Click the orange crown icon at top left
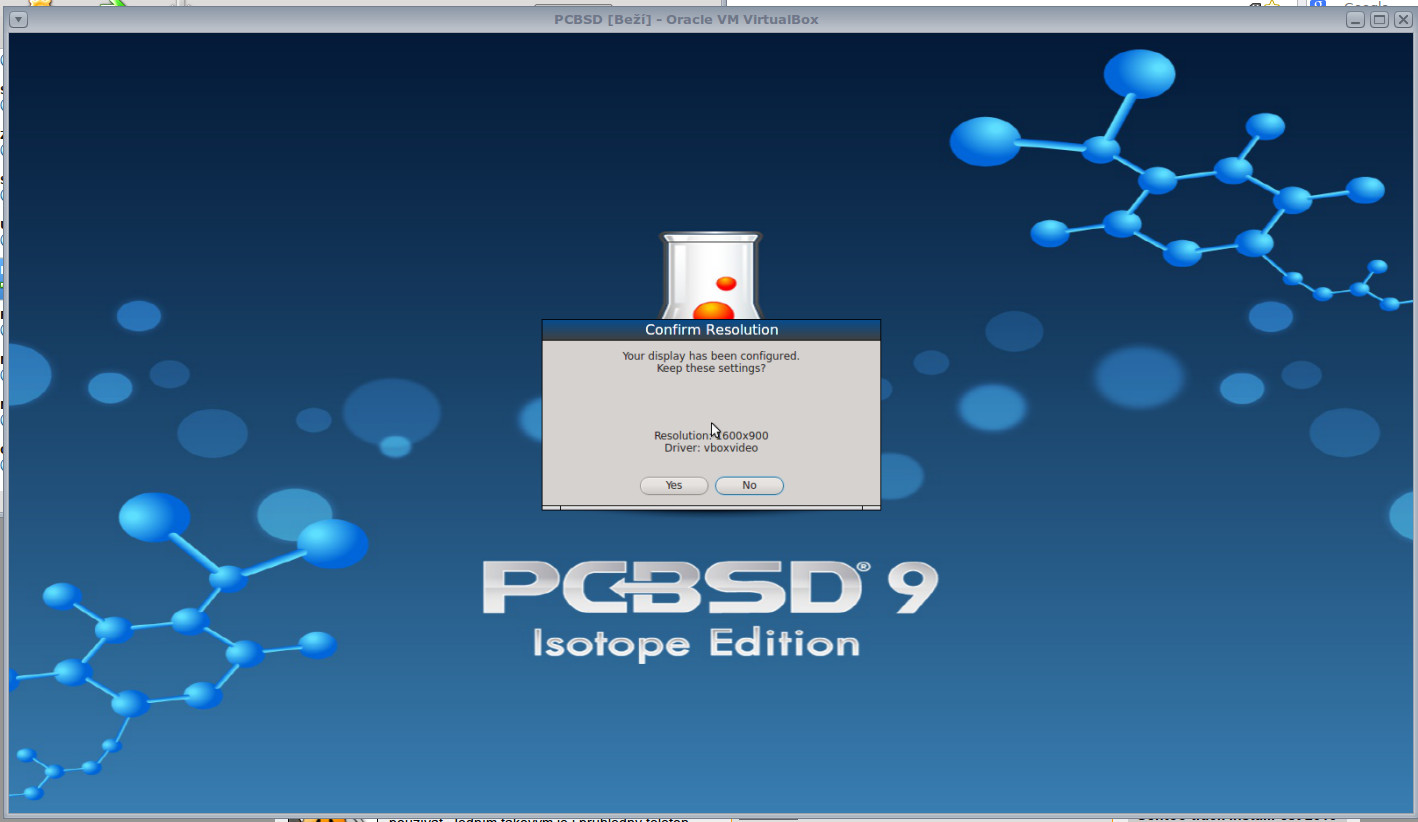 pyautogui.click(x=39, y=3)
